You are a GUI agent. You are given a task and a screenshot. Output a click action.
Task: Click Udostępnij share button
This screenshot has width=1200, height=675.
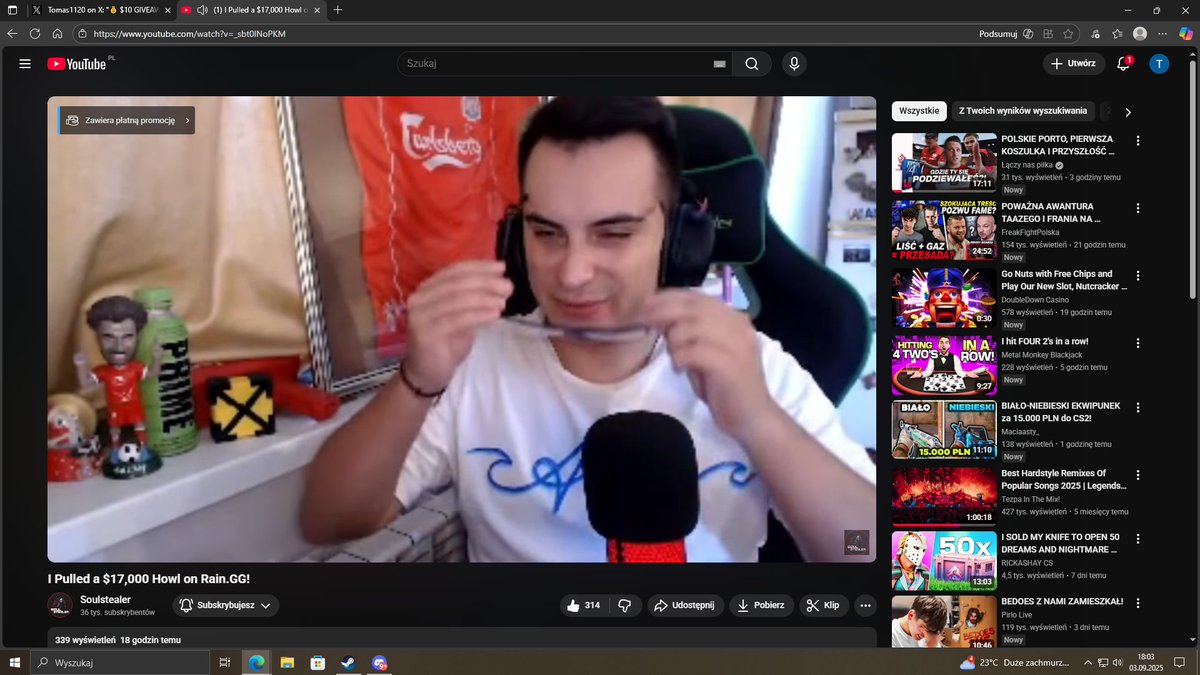click(684, 605)
